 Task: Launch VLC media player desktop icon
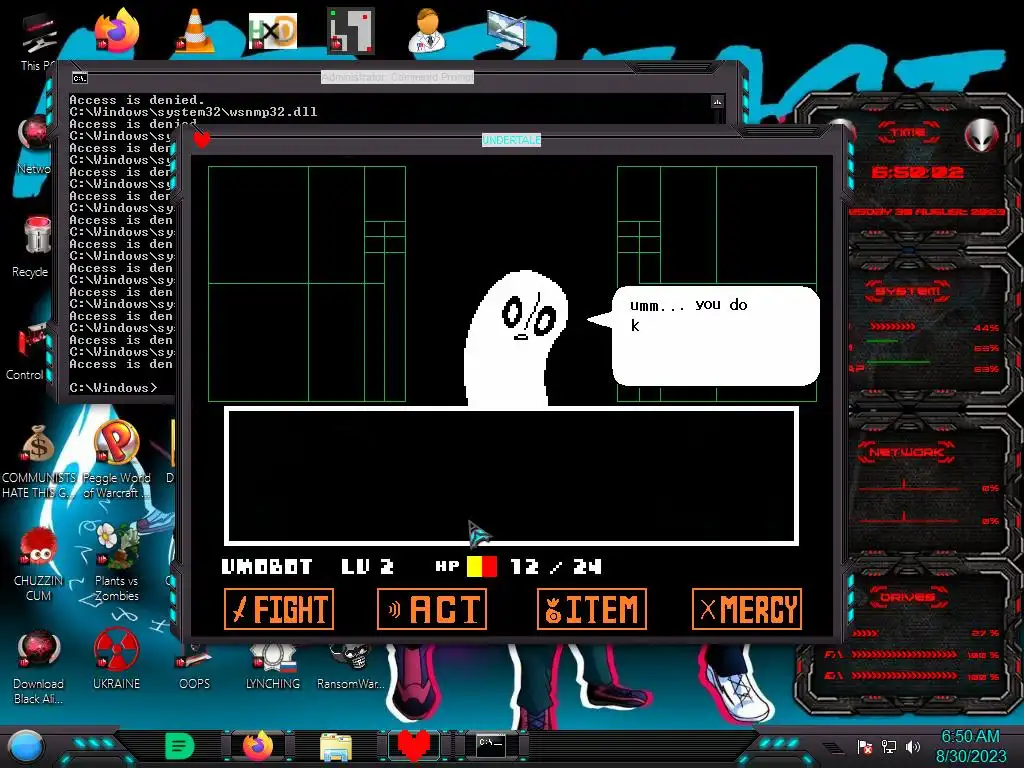[x=195, y=30]
